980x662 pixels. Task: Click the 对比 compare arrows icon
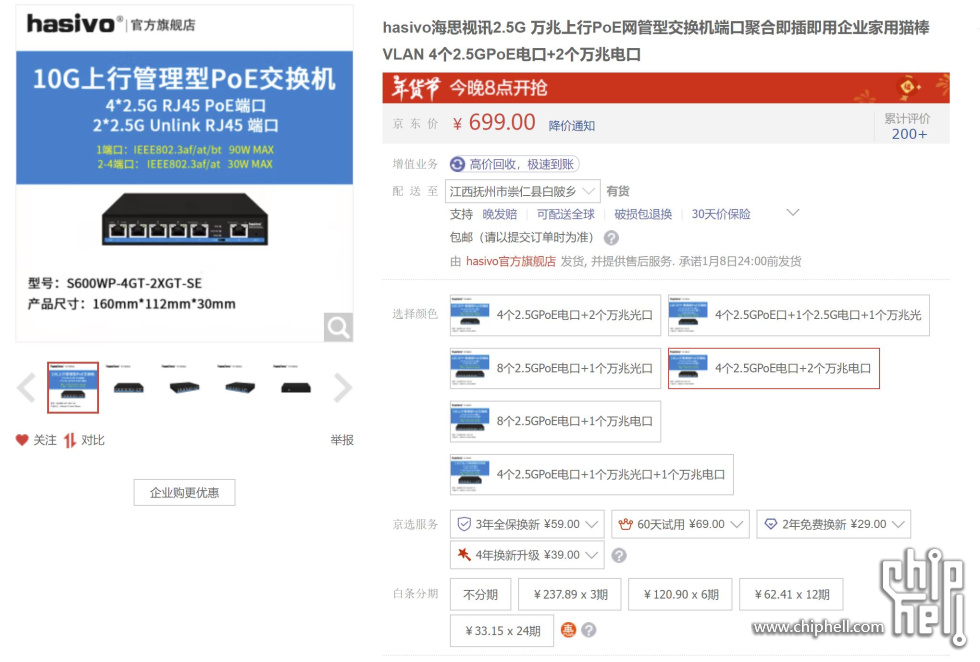pyautogui.click(x=69, y=440)
